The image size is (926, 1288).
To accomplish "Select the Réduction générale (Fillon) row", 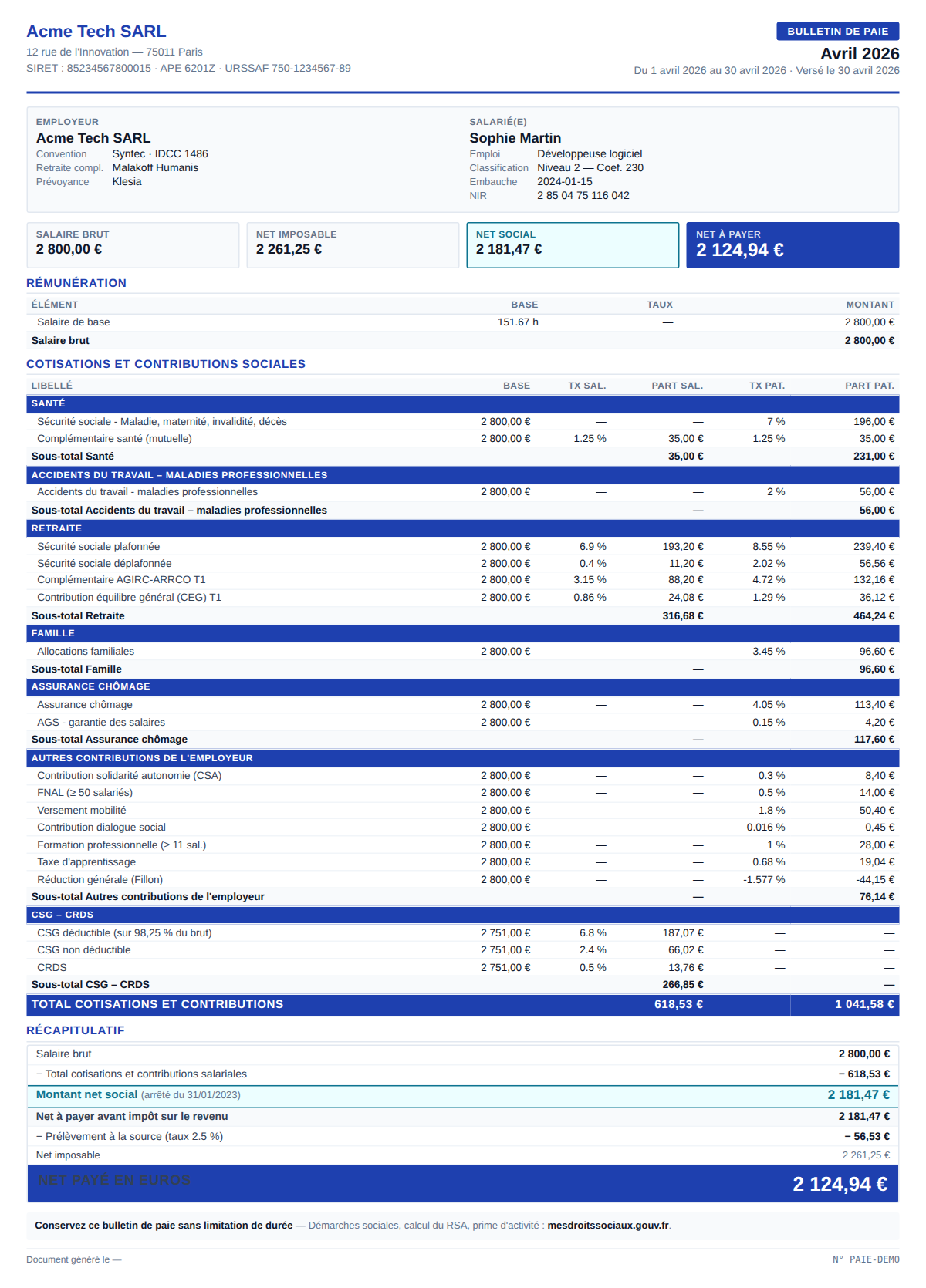I will coord(463,879).
